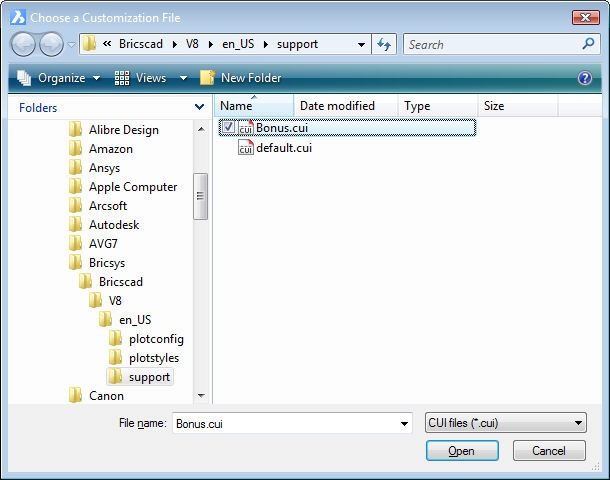Click the folder tree scrollbar thumb
This screenshot has height=480, width=610.
[200, 196]
